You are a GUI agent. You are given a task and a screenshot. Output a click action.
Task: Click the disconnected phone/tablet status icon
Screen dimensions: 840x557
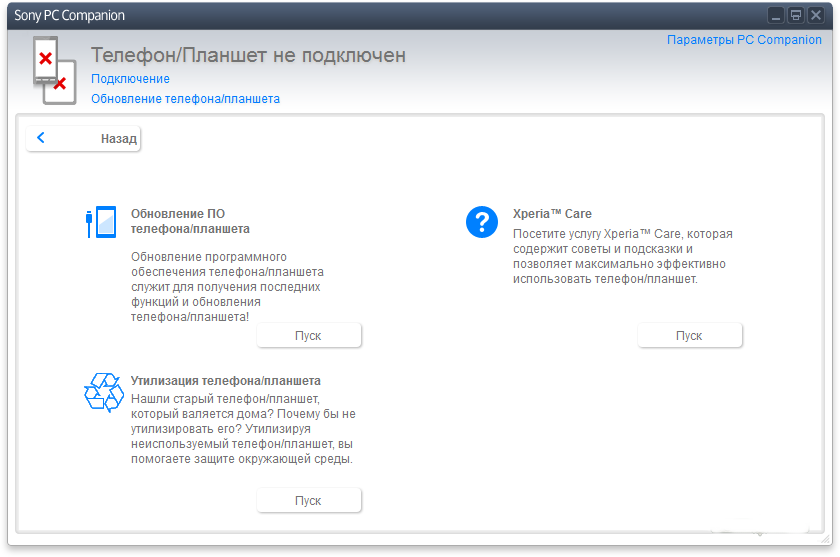pyautogui.click(x=54, y=70)
